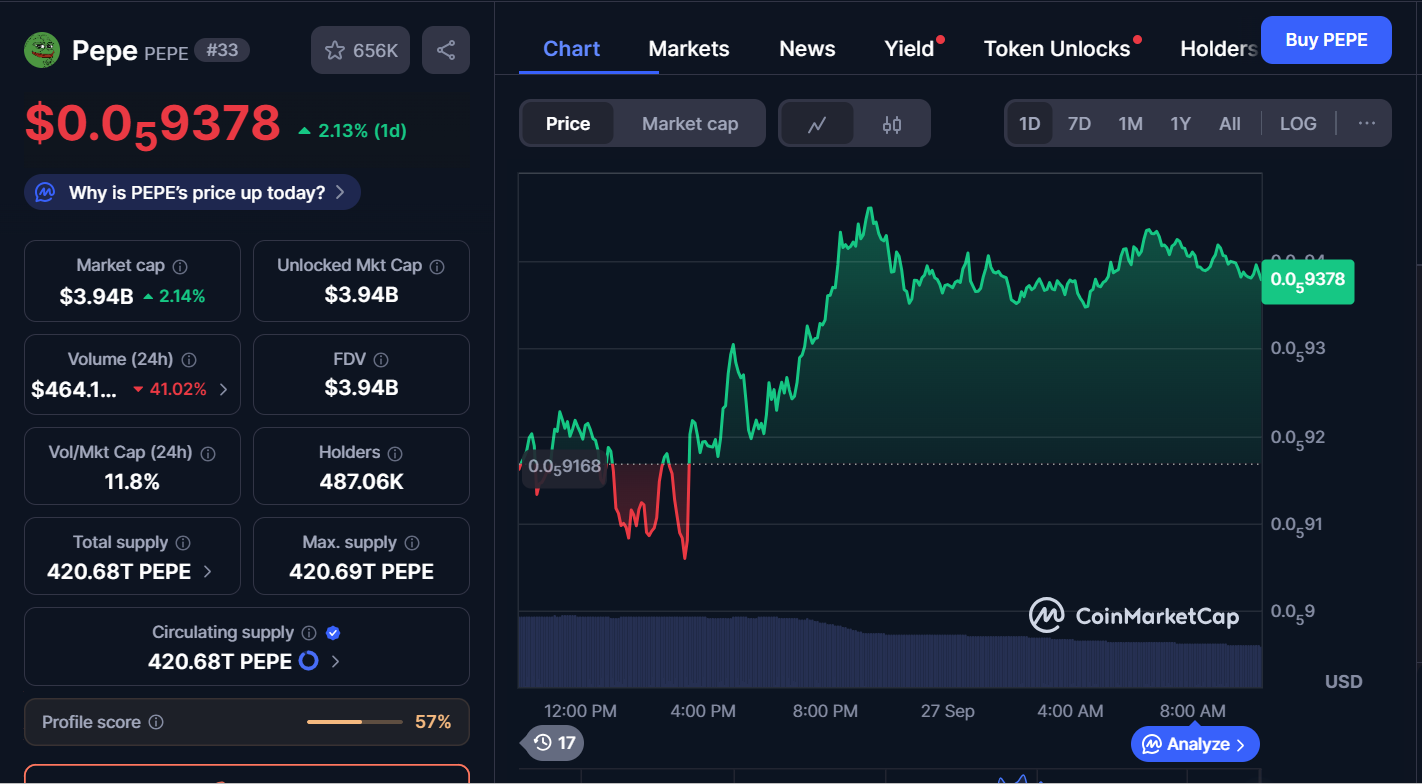
Task: Select the 7D time range
Action: tap(1079, 124)
